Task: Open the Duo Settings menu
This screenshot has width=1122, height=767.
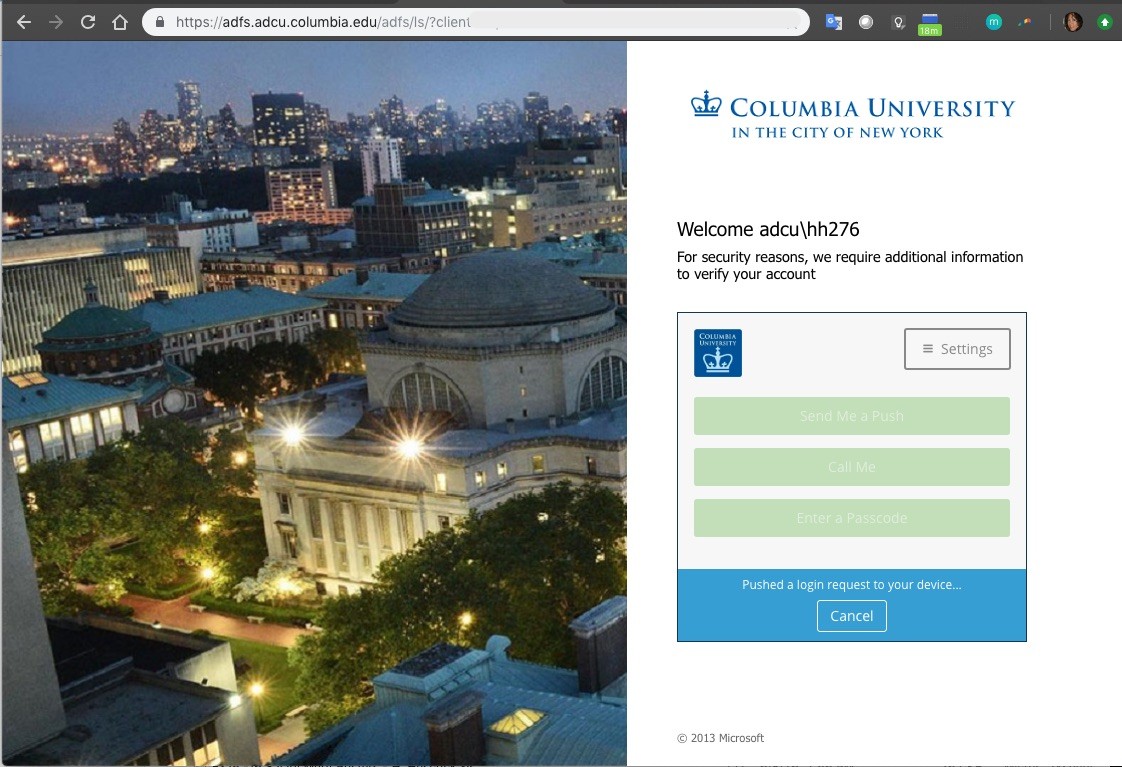Action: click(x=957, y=349)
